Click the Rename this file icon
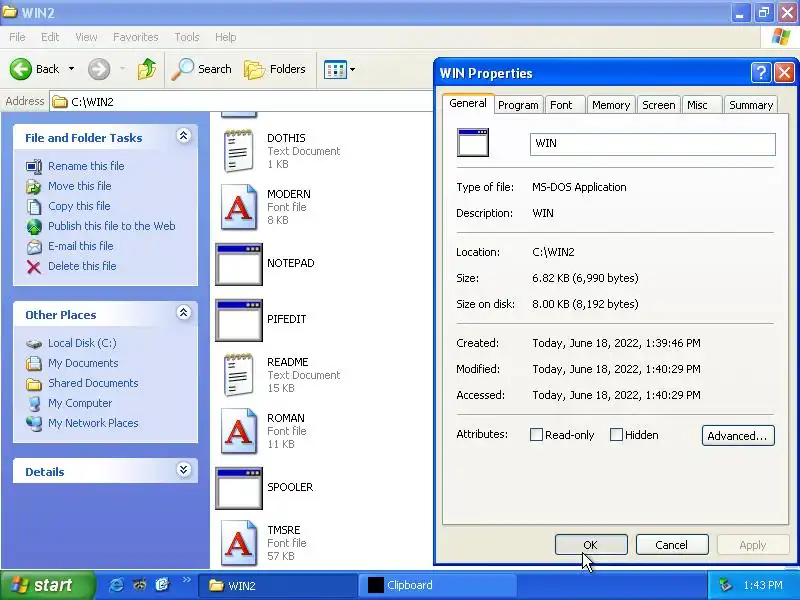Screen dimensions: 800x600 [x=34, y=166]
